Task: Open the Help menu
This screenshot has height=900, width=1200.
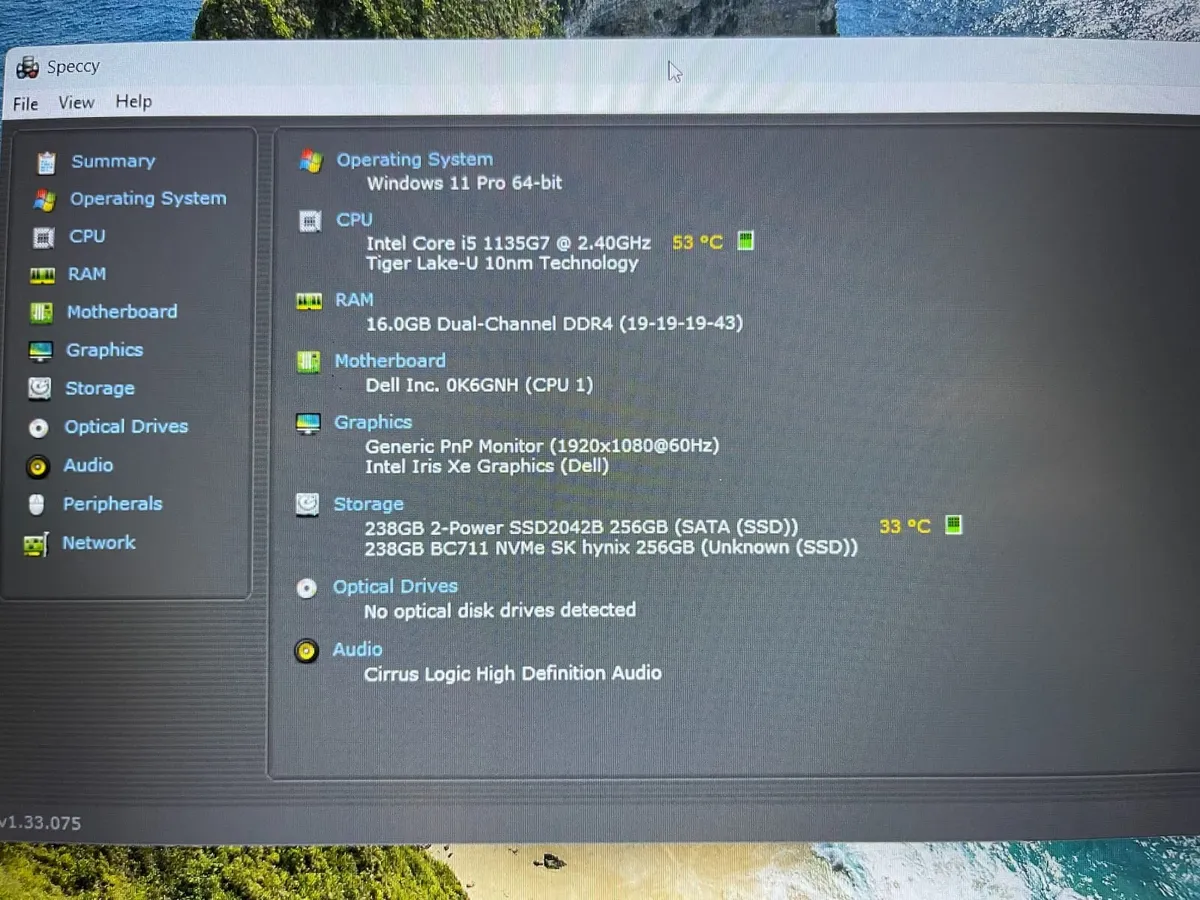Action: coord(133,101)
